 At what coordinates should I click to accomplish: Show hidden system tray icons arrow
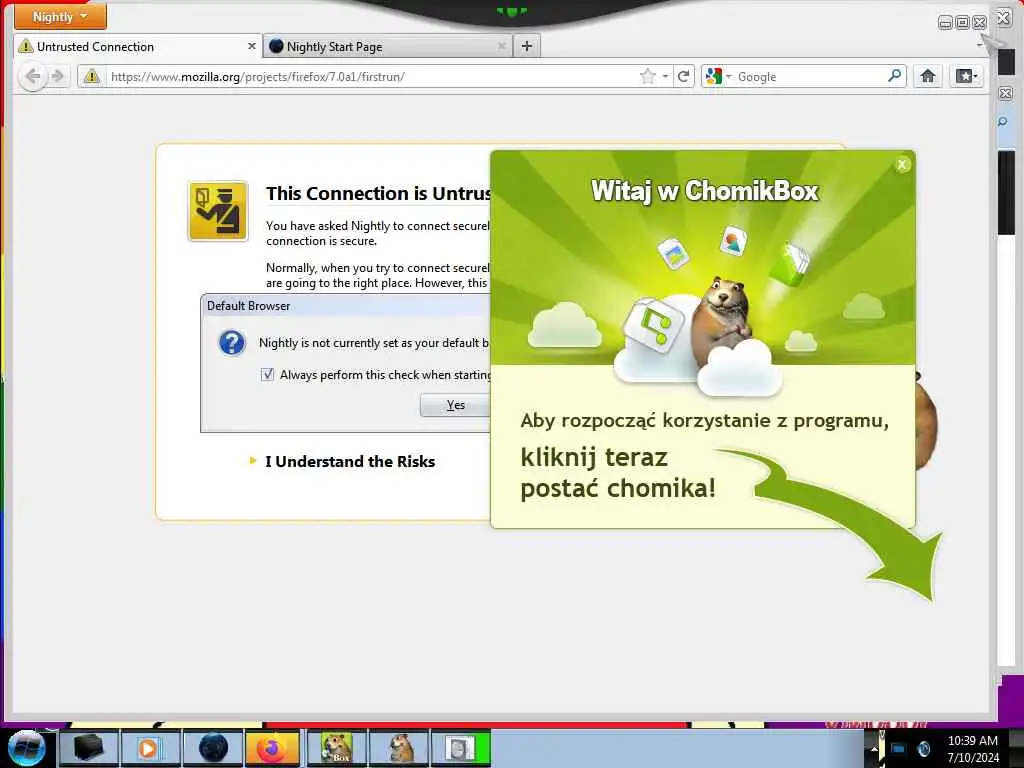[874, 749]
